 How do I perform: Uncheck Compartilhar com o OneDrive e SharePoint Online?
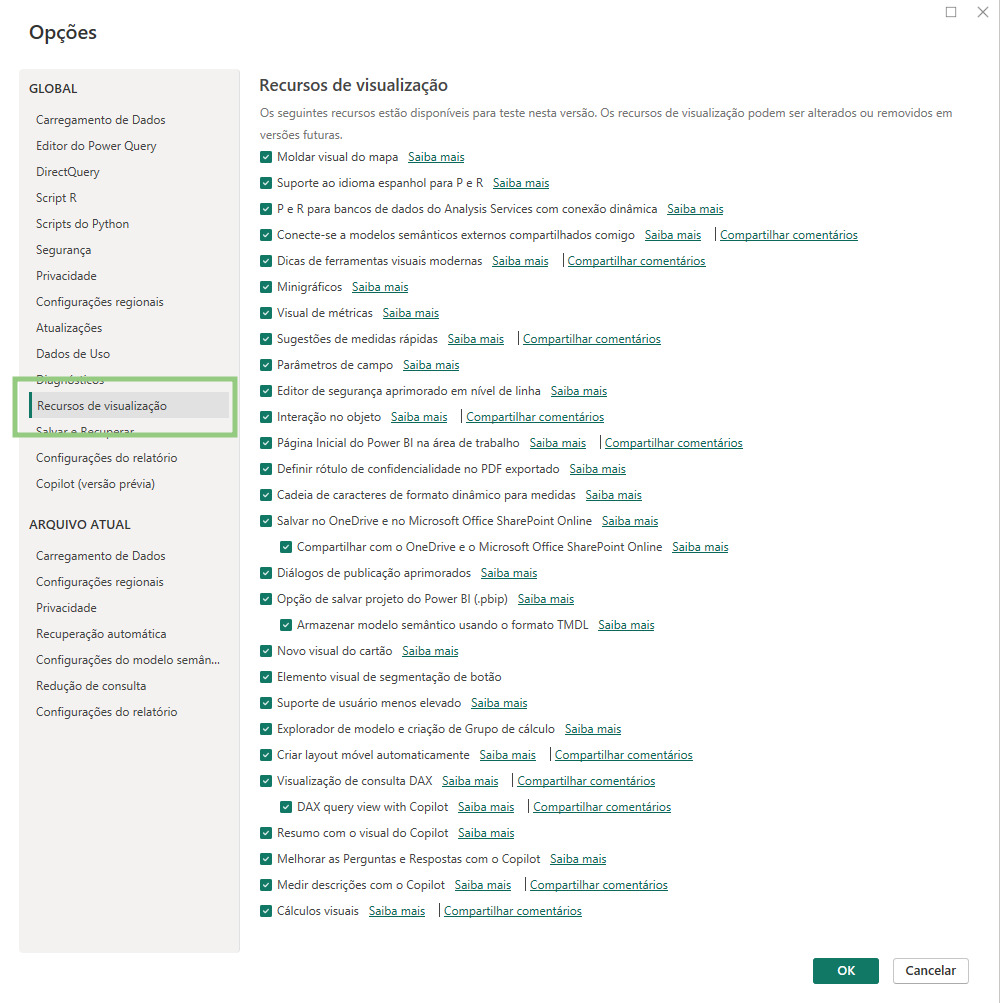coord(286,547)
